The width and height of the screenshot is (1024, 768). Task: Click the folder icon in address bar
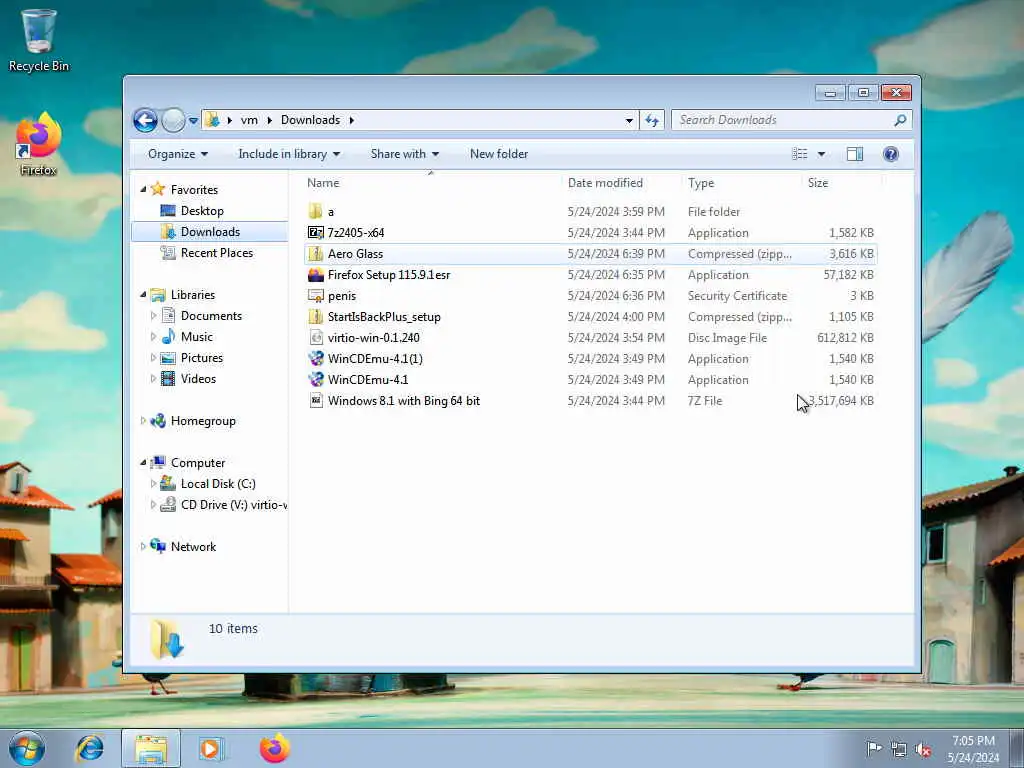point(212,120)
